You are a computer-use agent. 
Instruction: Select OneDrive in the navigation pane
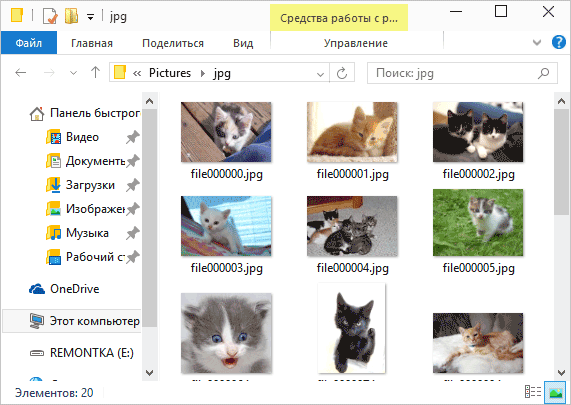point(64,289)
